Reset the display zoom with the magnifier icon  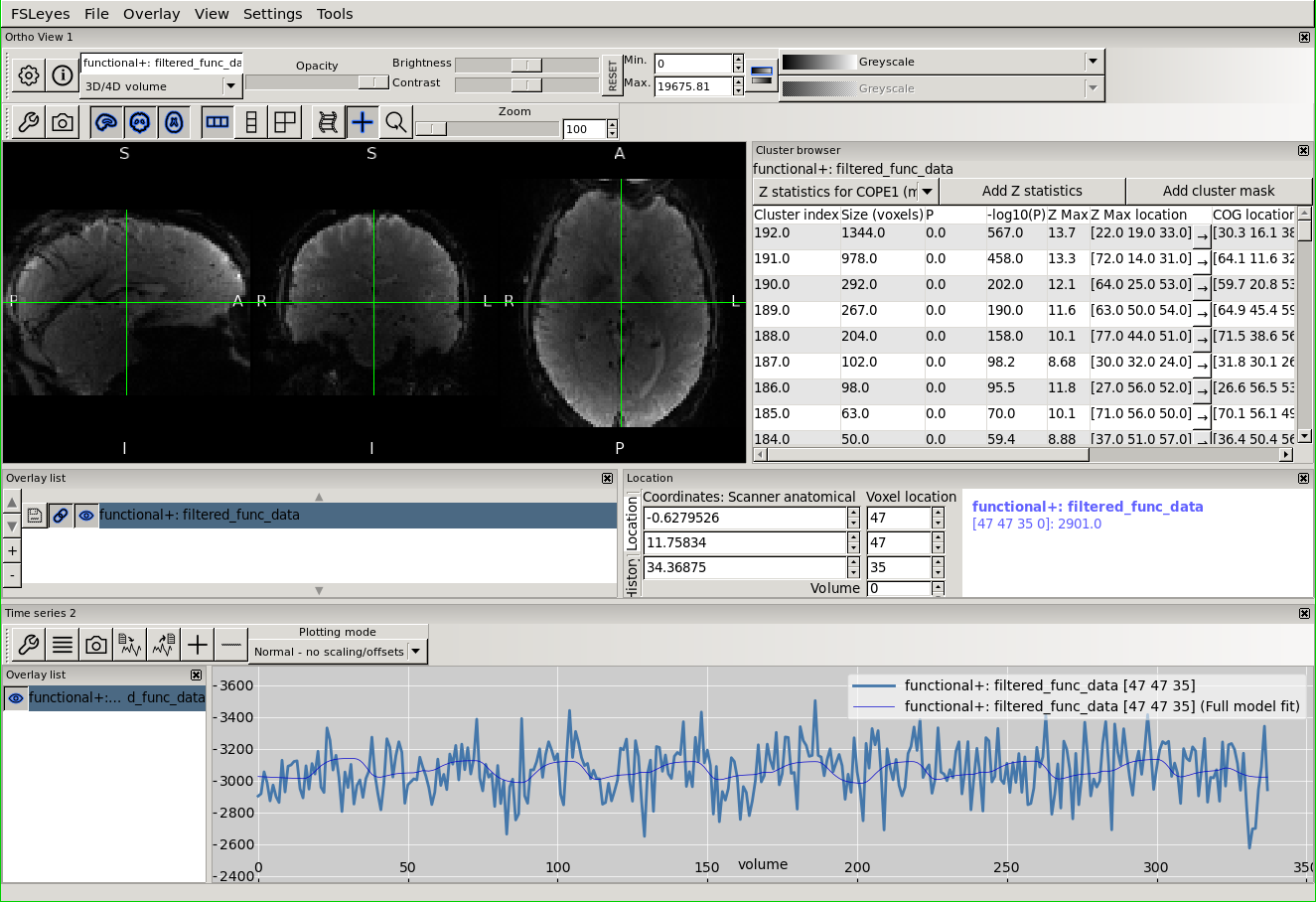coord(395,122)
